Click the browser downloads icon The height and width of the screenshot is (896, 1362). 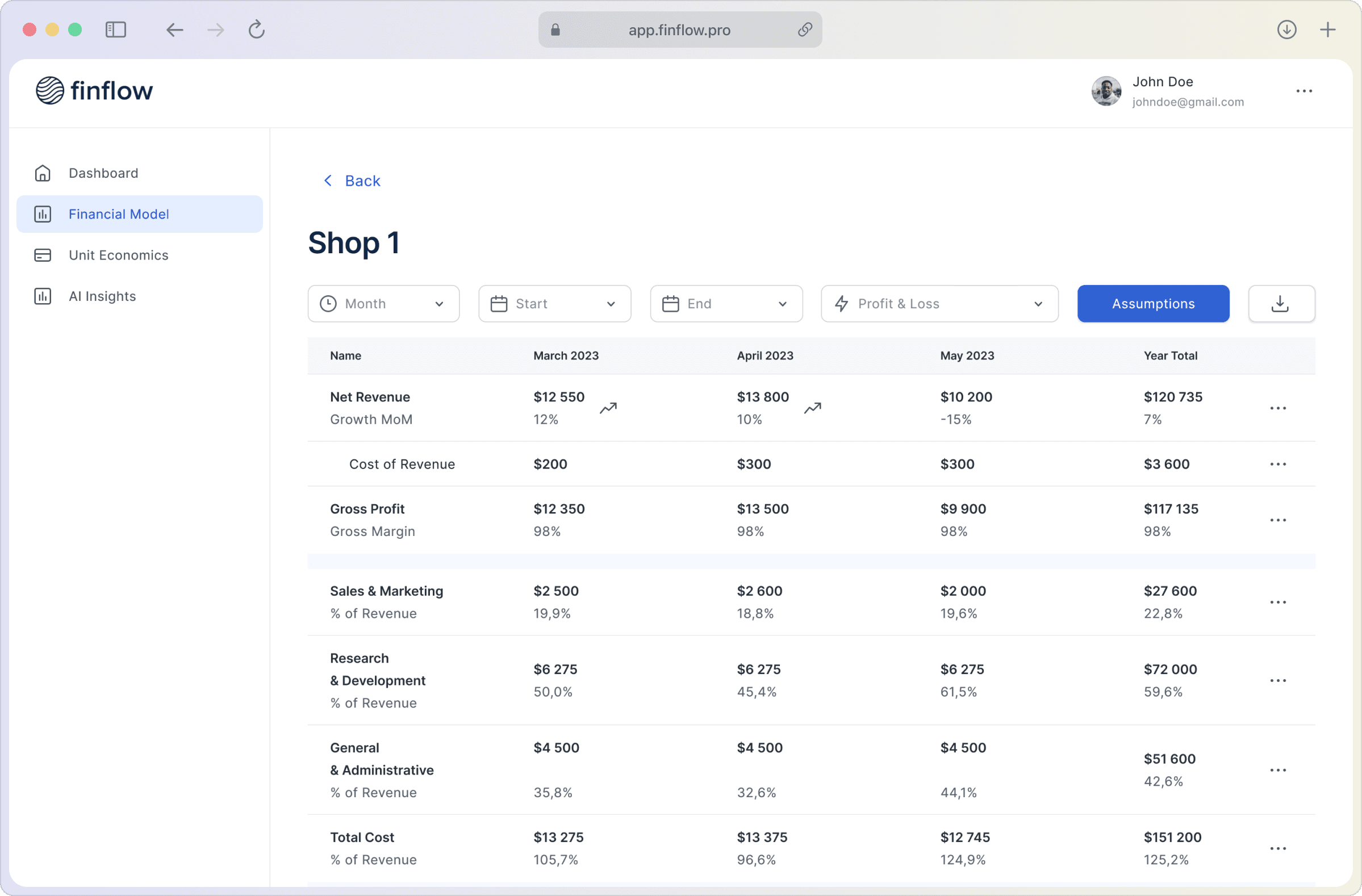pyautogui.click(x=1286, y=30)
